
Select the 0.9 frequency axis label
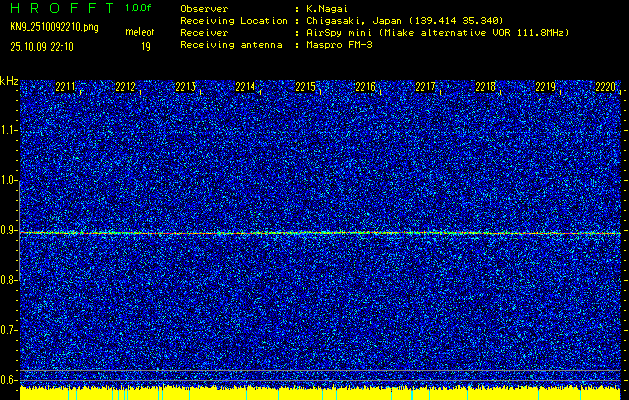click(x=9, y=230)
